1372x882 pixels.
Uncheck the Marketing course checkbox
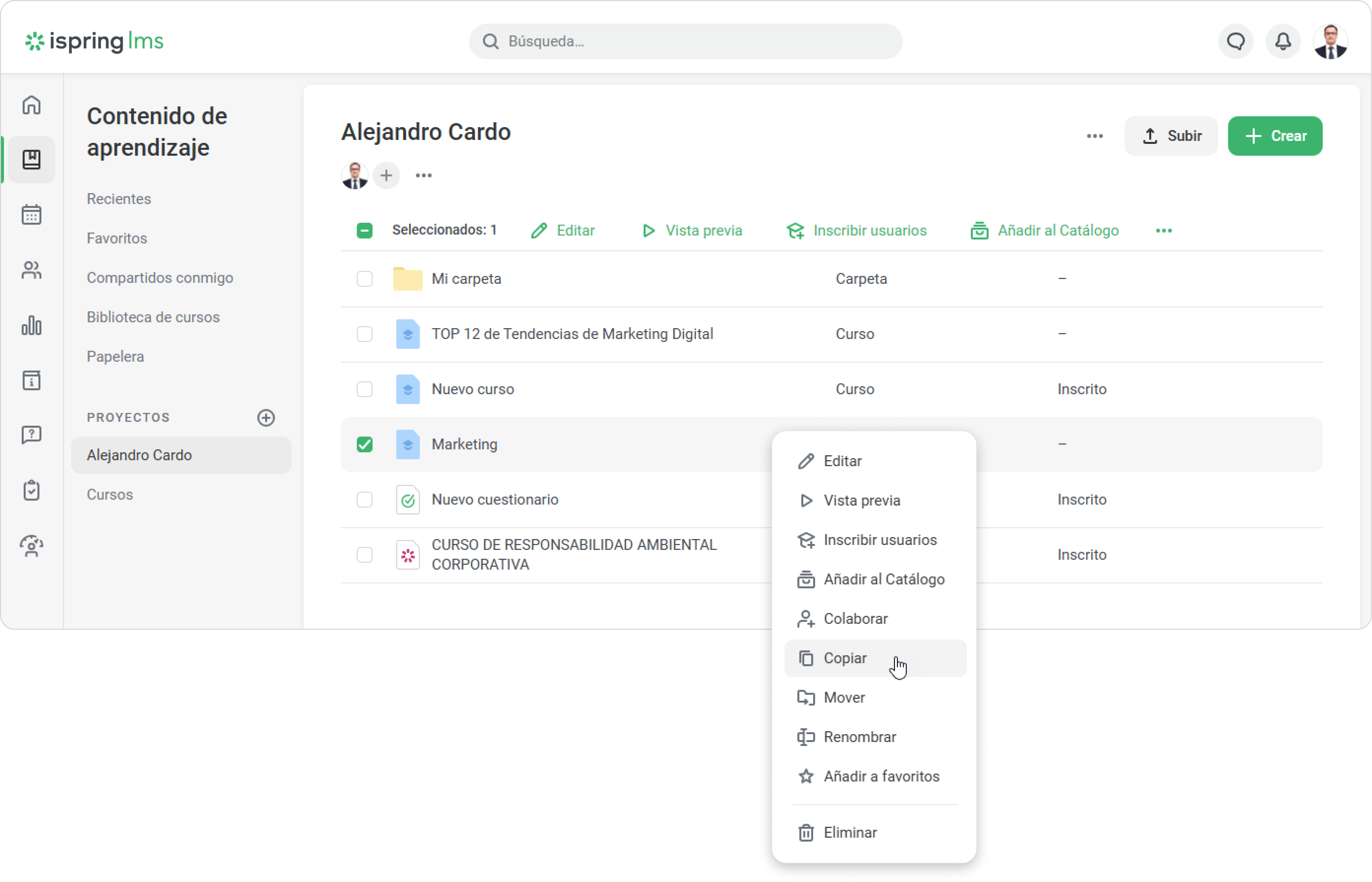click(x=364, y=444)
